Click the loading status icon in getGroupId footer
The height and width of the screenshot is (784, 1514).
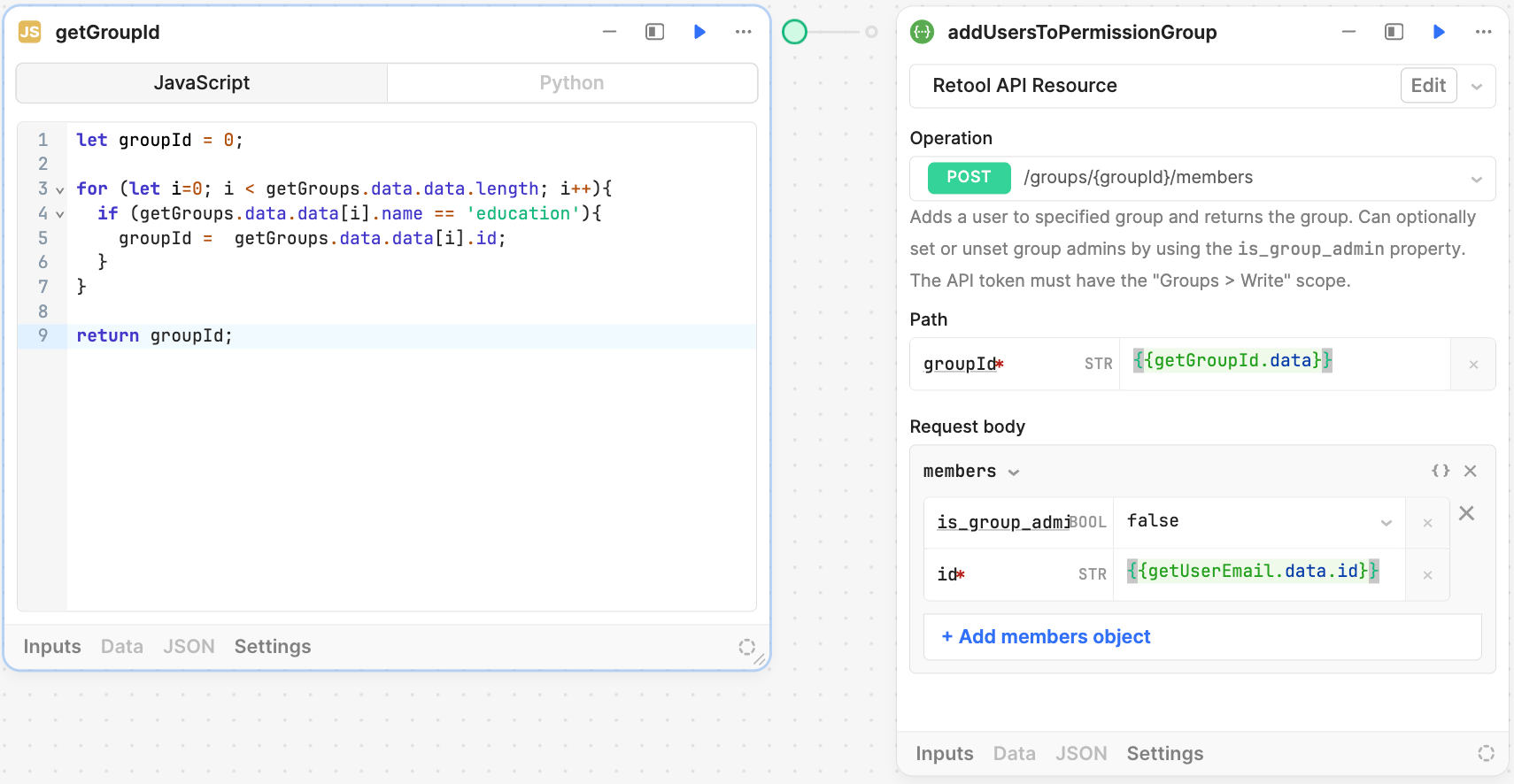coord(746,647)
